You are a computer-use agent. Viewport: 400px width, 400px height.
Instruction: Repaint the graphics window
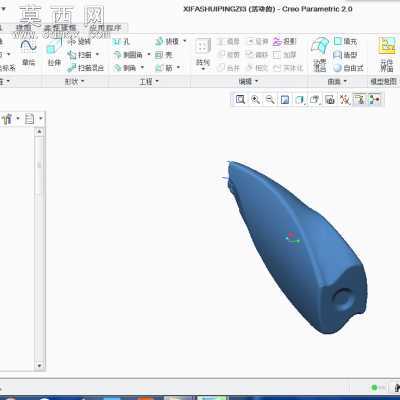pos(285,99)
